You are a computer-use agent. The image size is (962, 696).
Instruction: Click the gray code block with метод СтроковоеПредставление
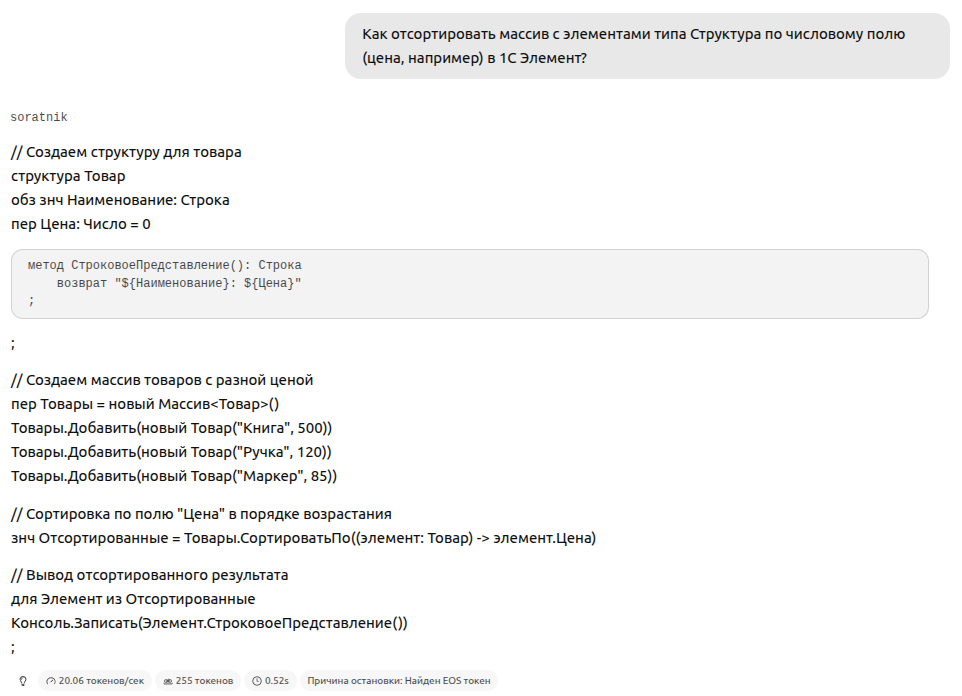[469, 284]
